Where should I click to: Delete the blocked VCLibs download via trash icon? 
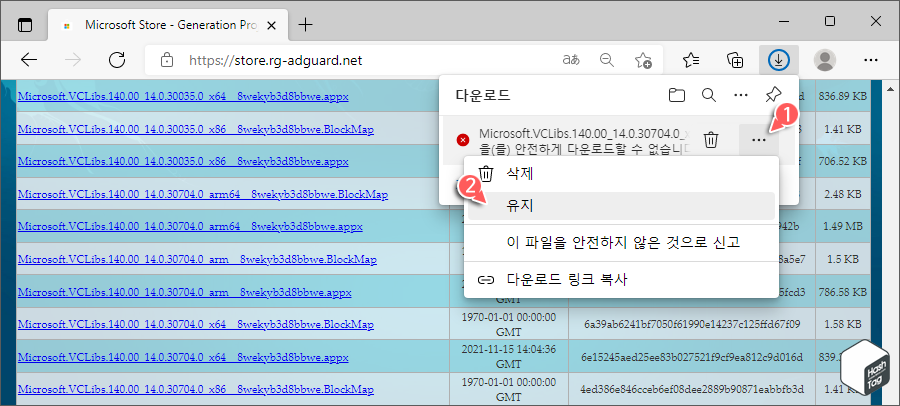click(x=711, y=140)
